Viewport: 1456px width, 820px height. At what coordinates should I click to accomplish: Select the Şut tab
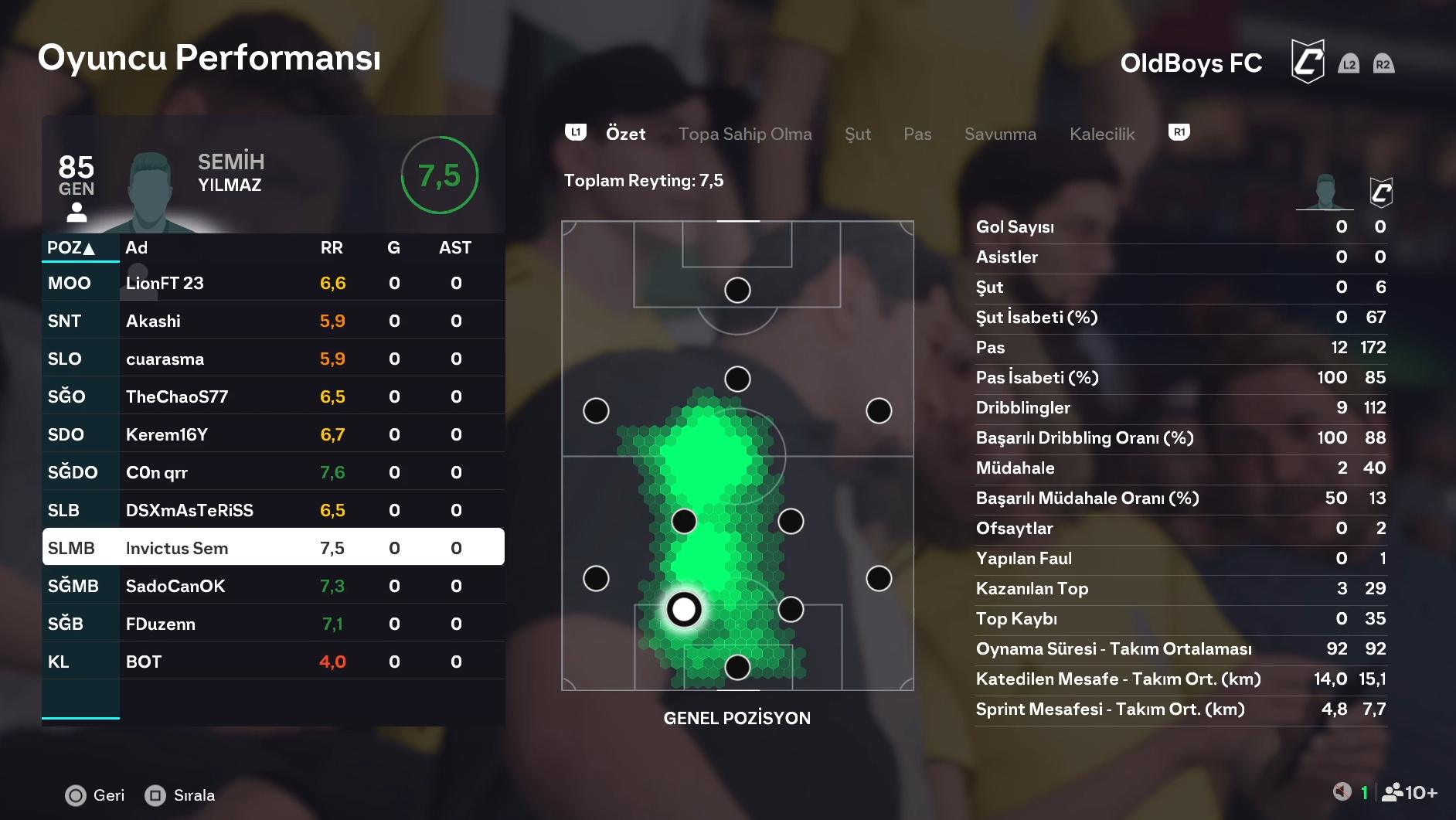point(858,134)
